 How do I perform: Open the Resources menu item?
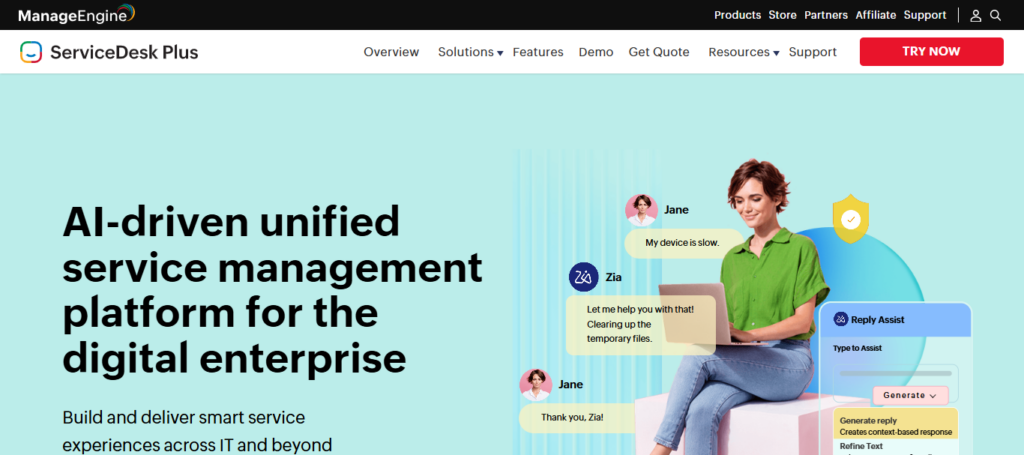(739, 52)
